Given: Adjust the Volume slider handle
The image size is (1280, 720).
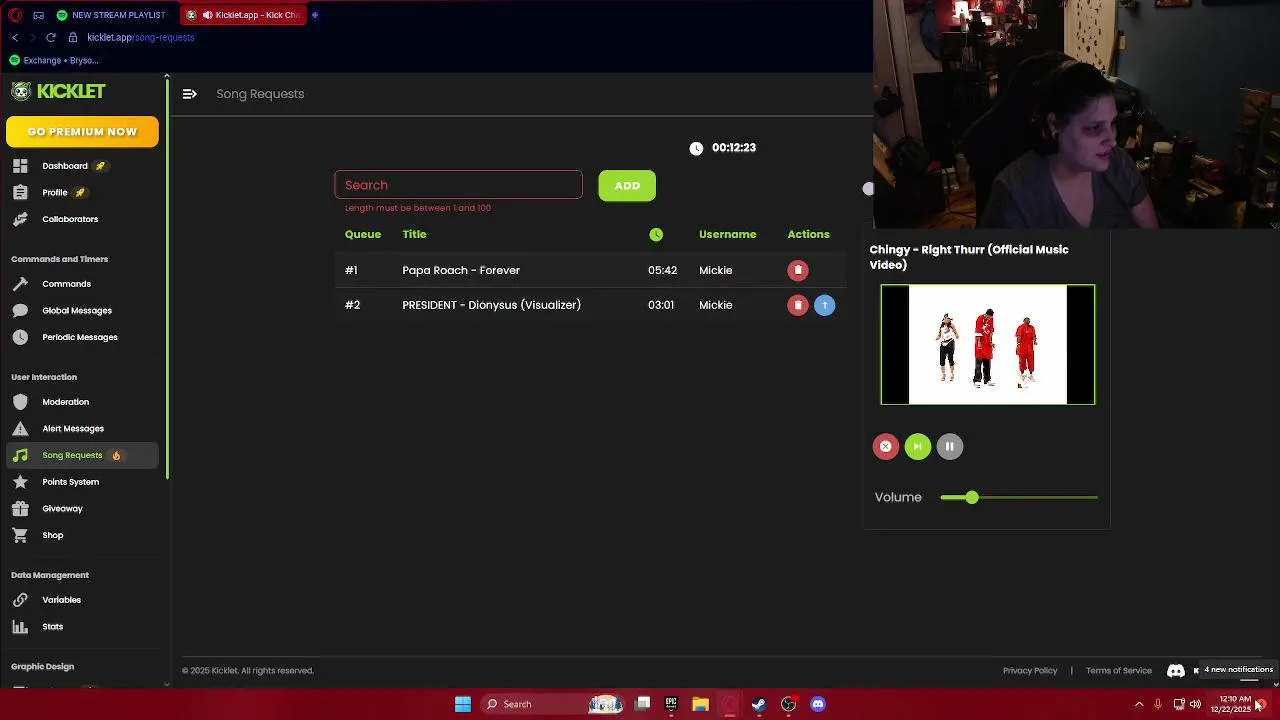Looking at the screenshot, I should tap(972, 497).
